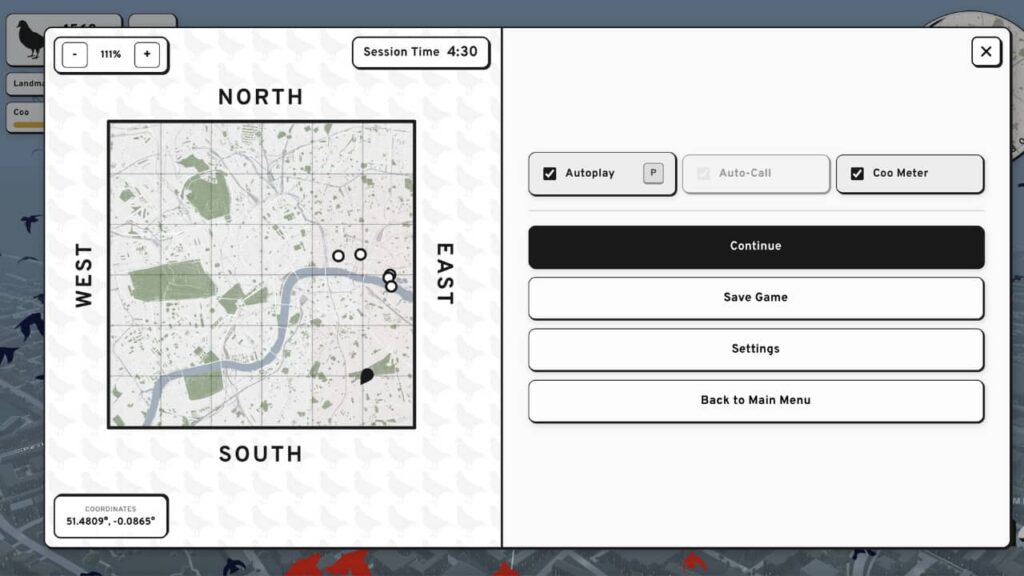The width and height of the screenshot is (1024, 576).
Task: Choose Back to Main Menu
Action: (x=756, y=400)
